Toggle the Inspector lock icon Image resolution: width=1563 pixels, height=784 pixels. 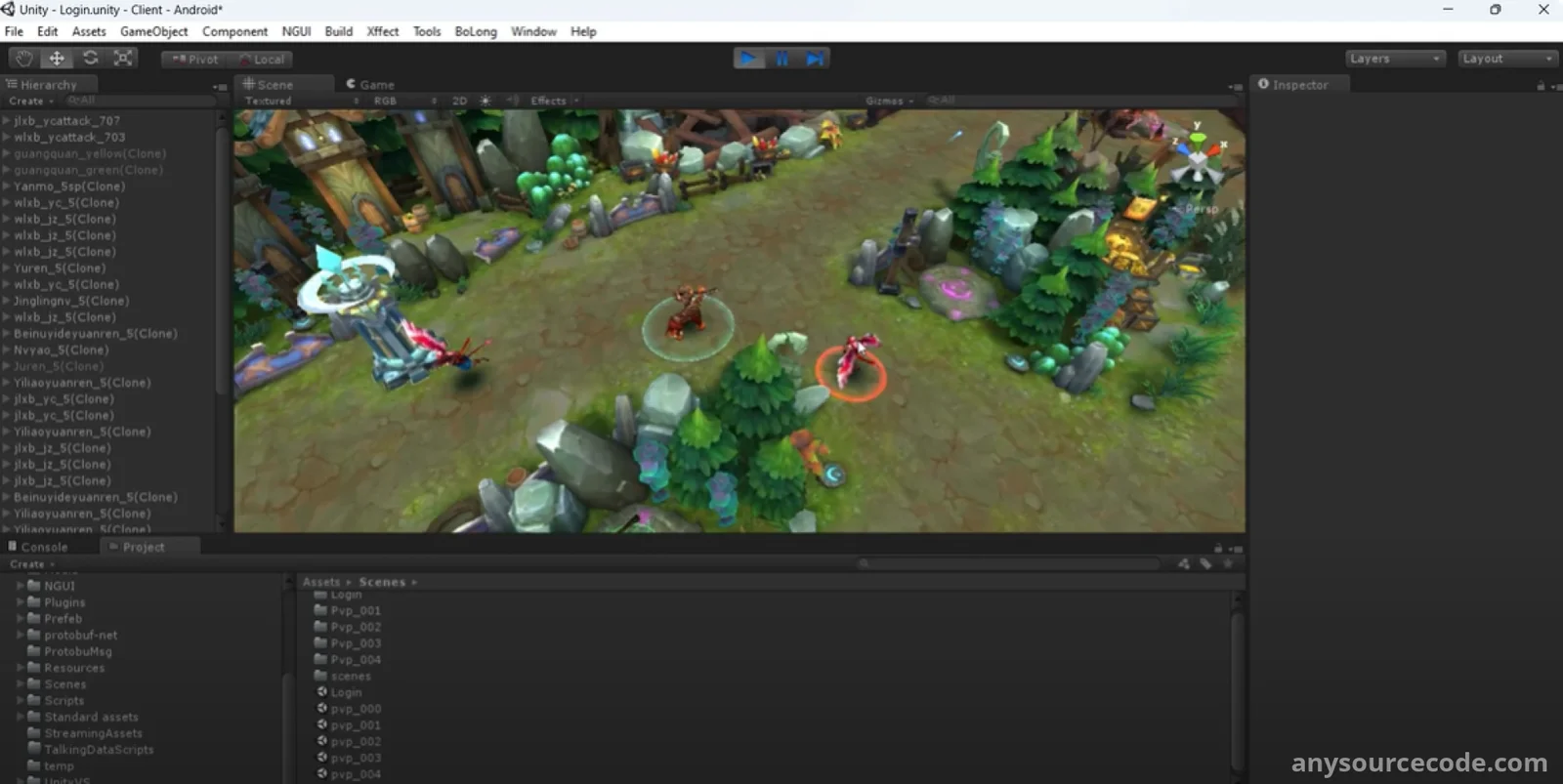coord(1541,86)
